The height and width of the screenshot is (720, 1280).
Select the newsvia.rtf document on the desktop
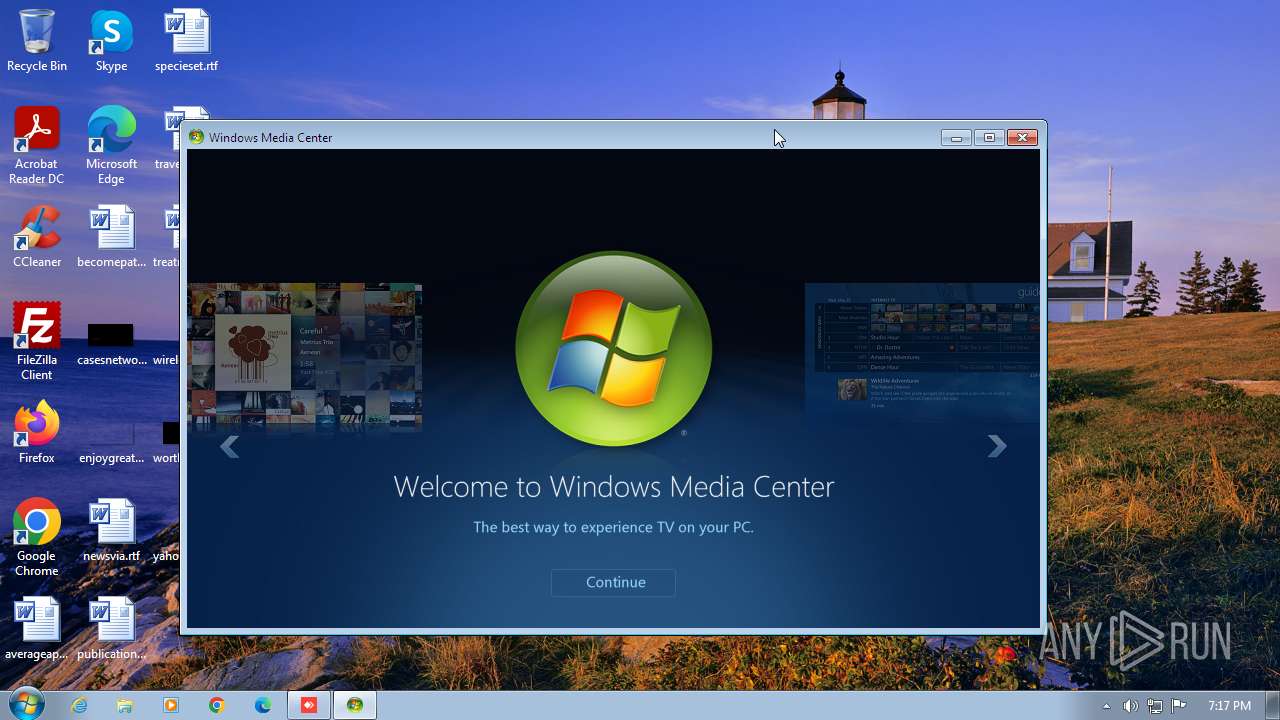tap(111, 531)
